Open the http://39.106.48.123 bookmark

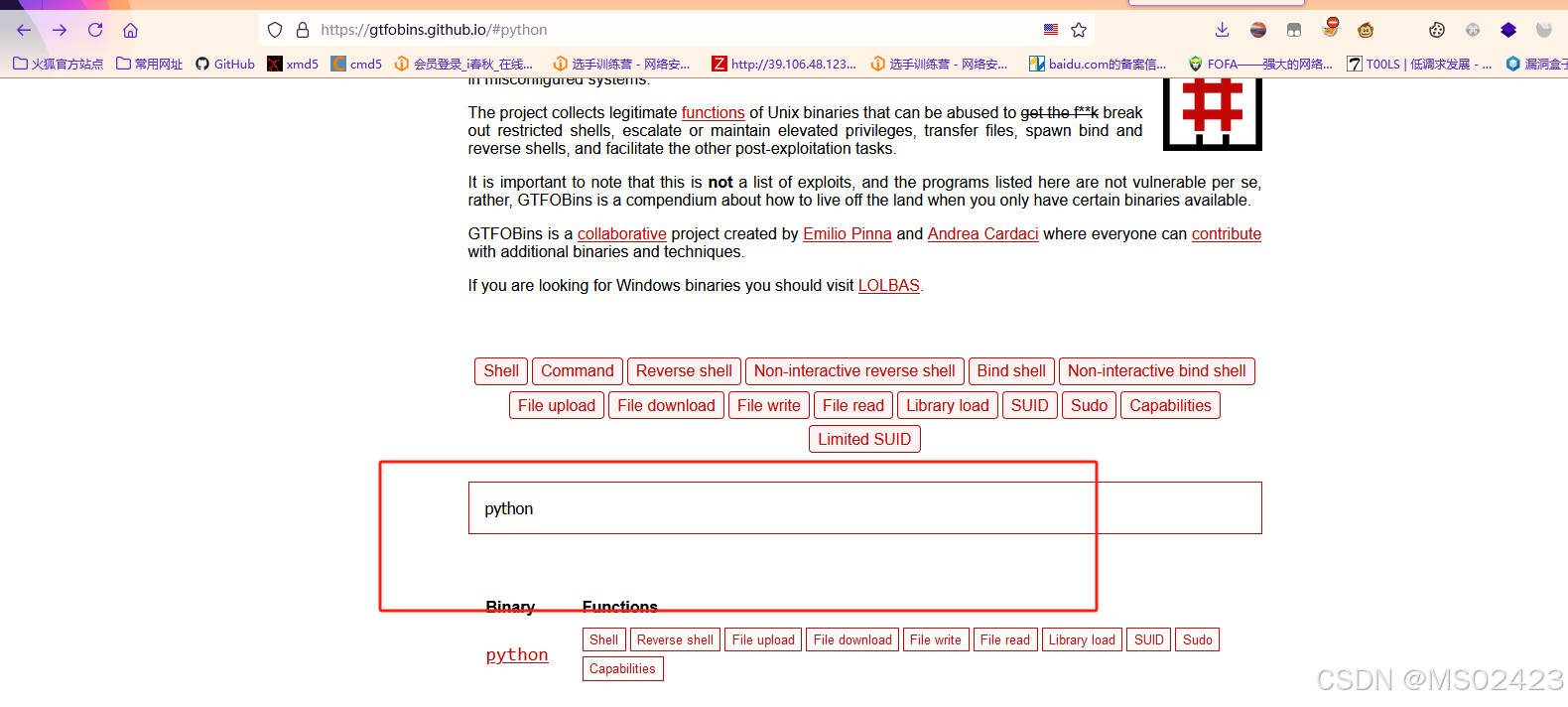click(784, 64)
